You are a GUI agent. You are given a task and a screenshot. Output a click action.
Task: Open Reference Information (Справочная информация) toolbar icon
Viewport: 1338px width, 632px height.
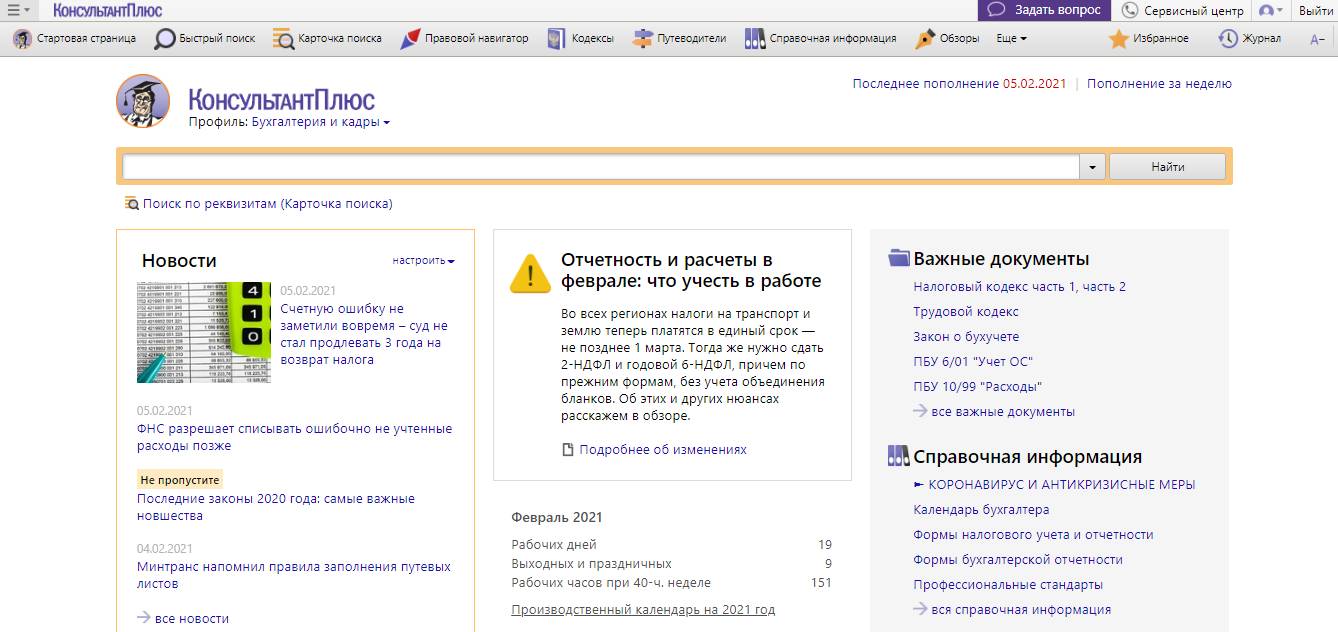[x=755, y=39]
